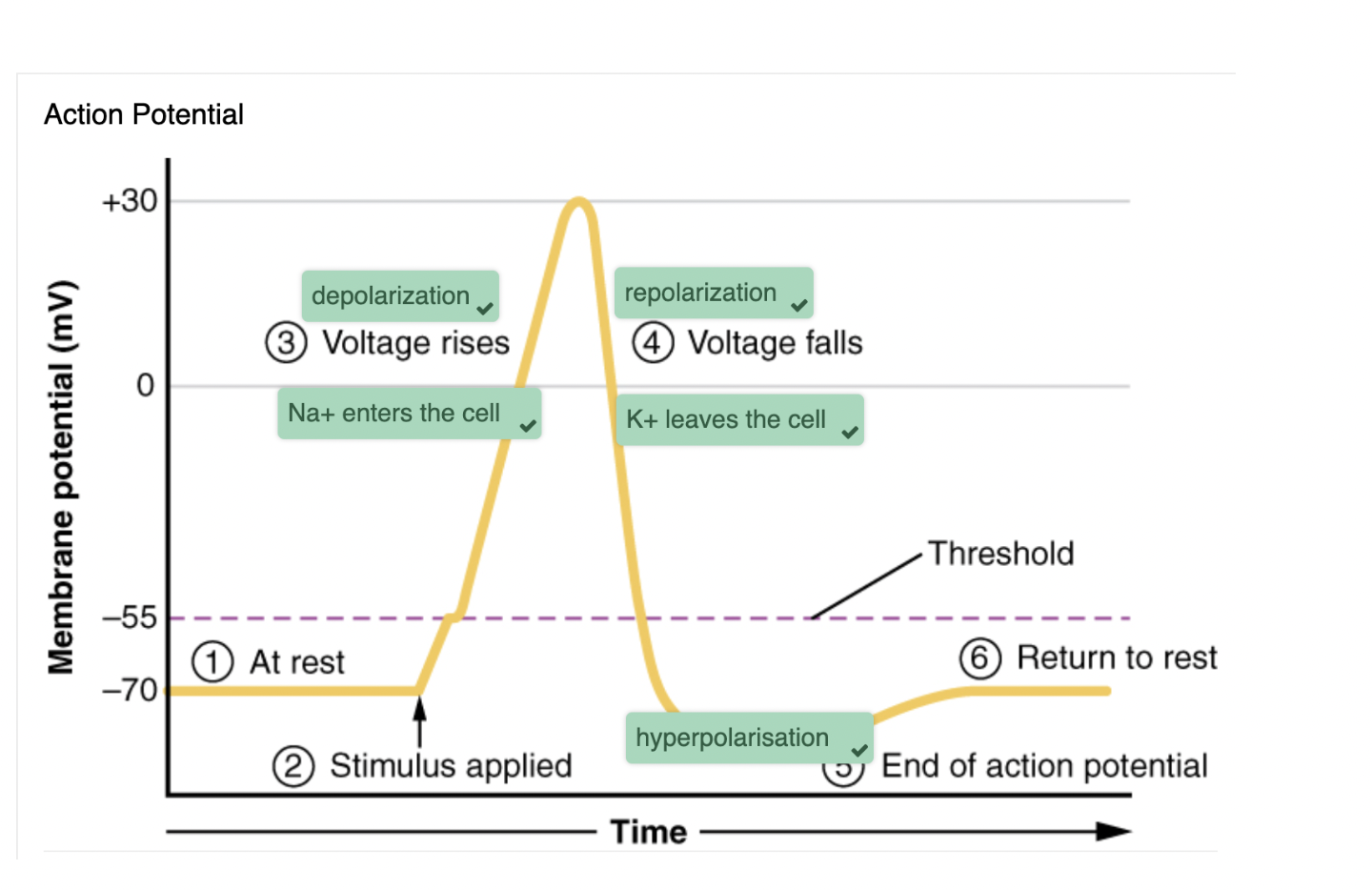The image size is (1372, 890).
Task: Click the circled number 1 marker
Action: coord(212,661)
